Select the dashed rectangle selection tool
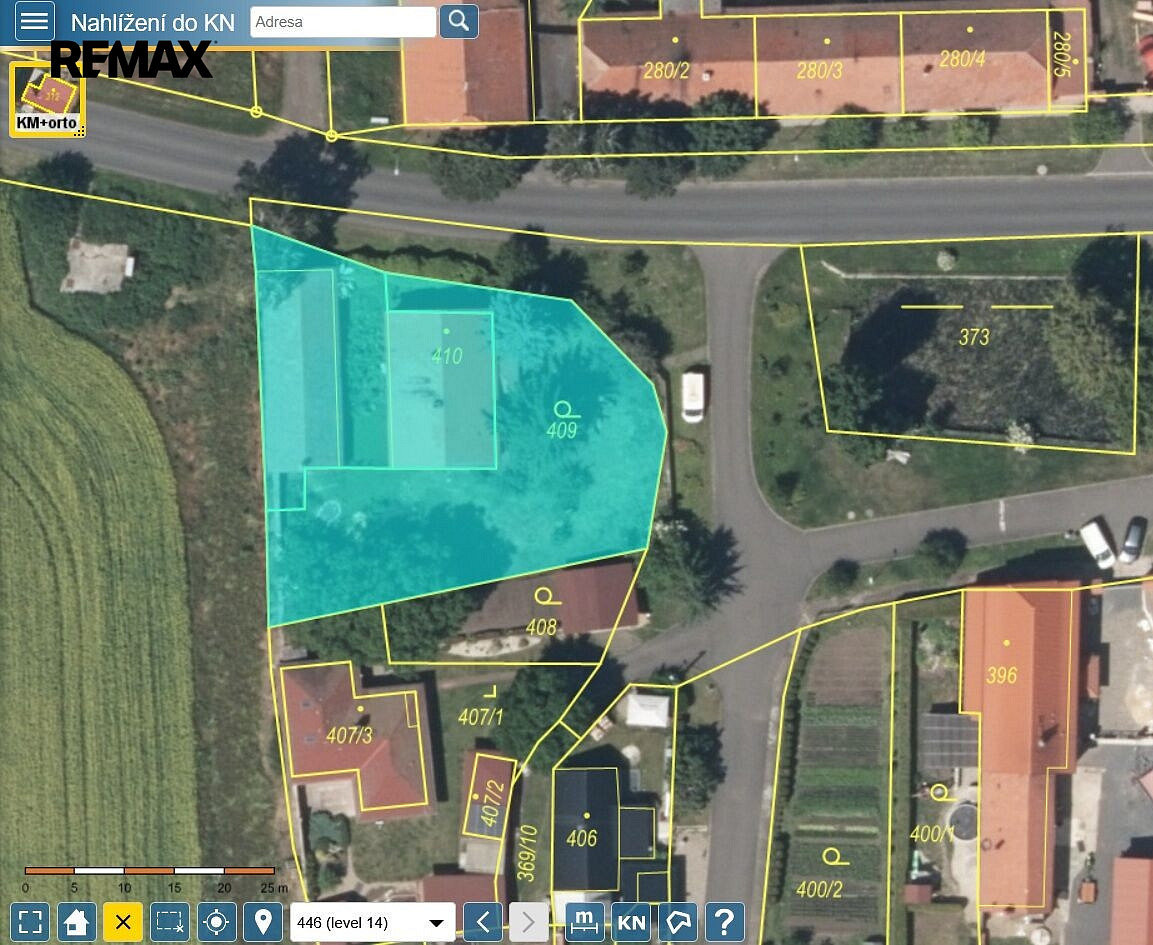Screen dimensions: 1153x945 170,921
